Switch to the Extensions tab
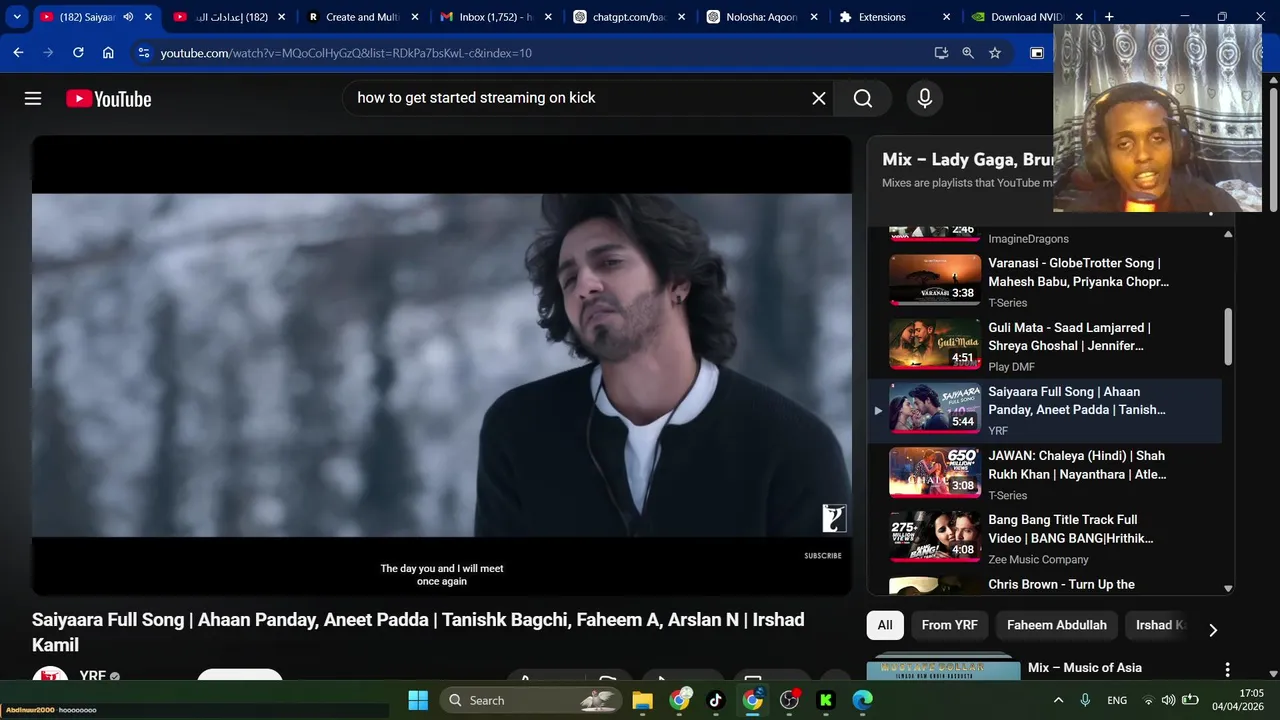Image resolution: width=1280 pixels, height=720 pixels. (x=895, y=17)
